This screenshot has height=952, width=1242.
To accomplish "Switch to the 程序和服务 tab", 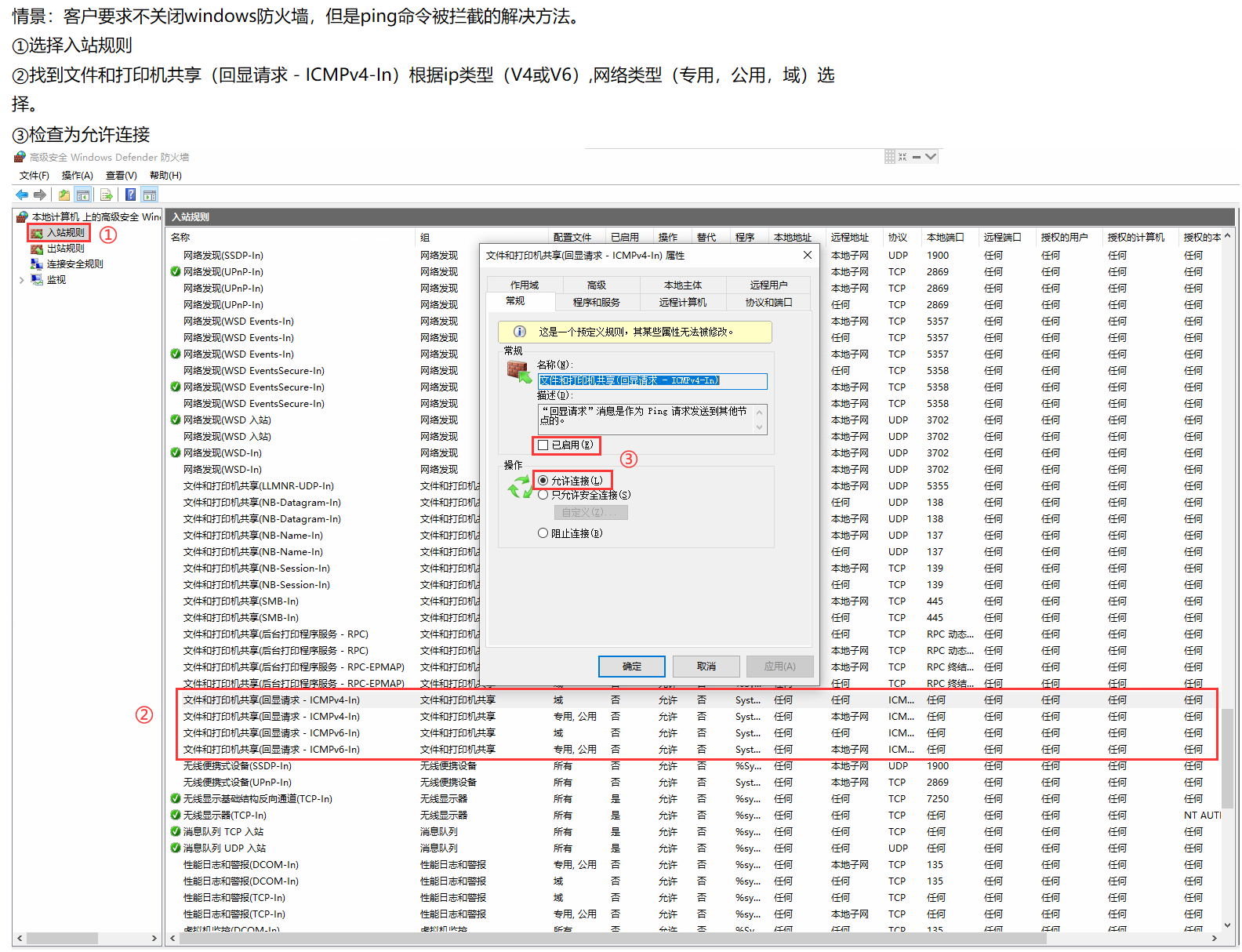I will 597,303.
